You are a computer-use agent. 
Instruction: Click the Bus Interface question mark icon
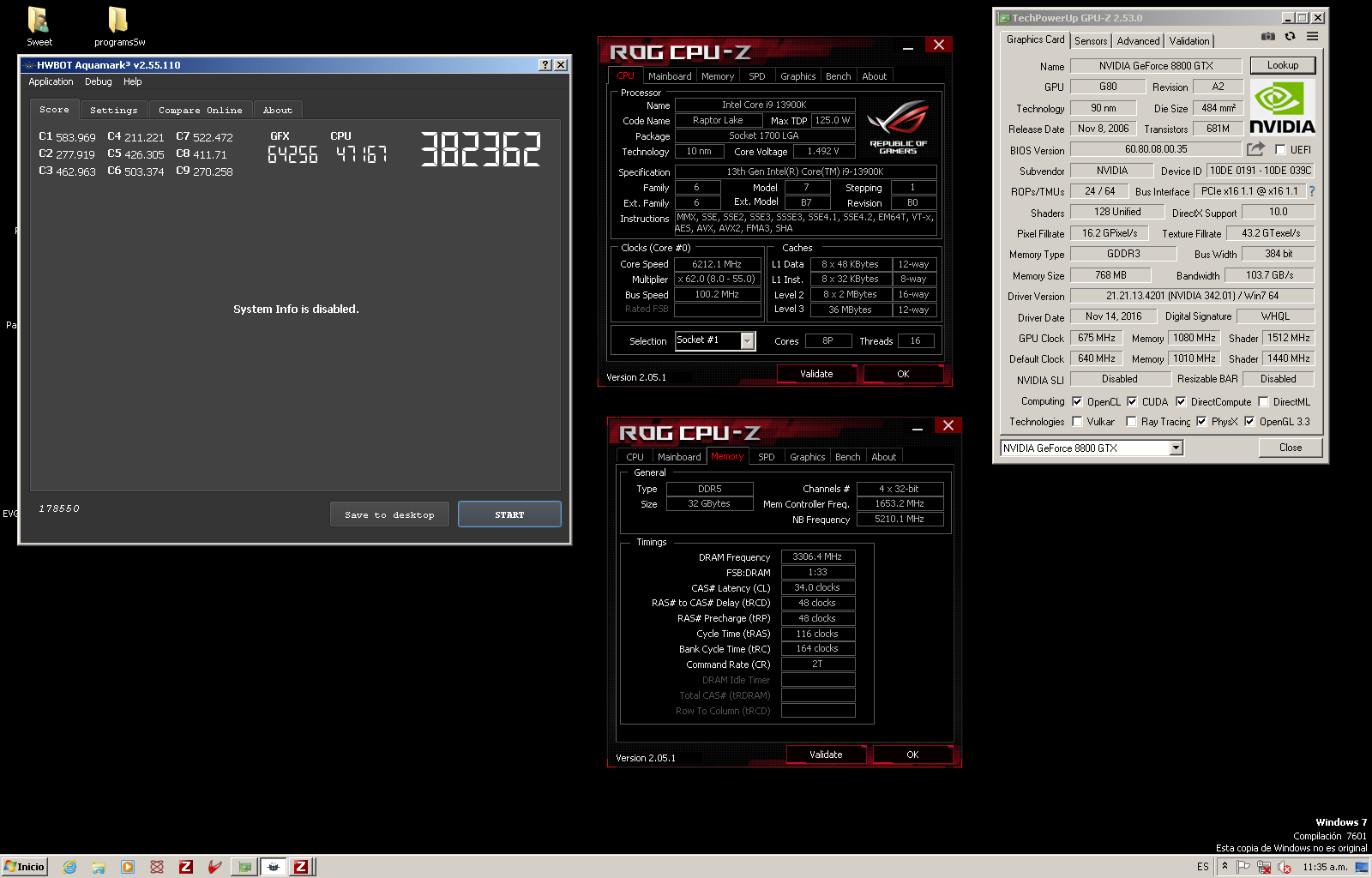tap(1311, 191)
